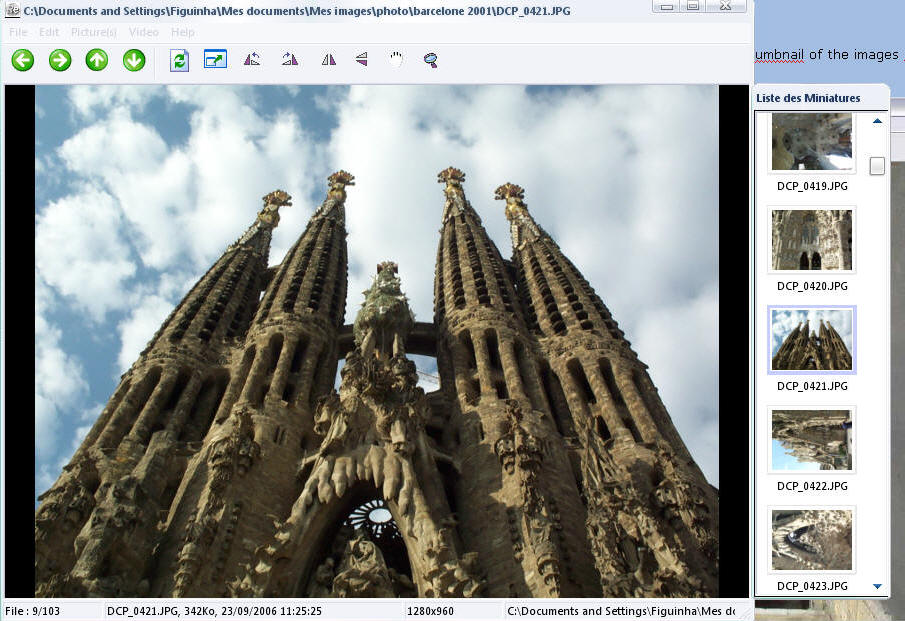Open the Help menu
The width and height of the screenshot is (905, 621).
tap(182, 32)
